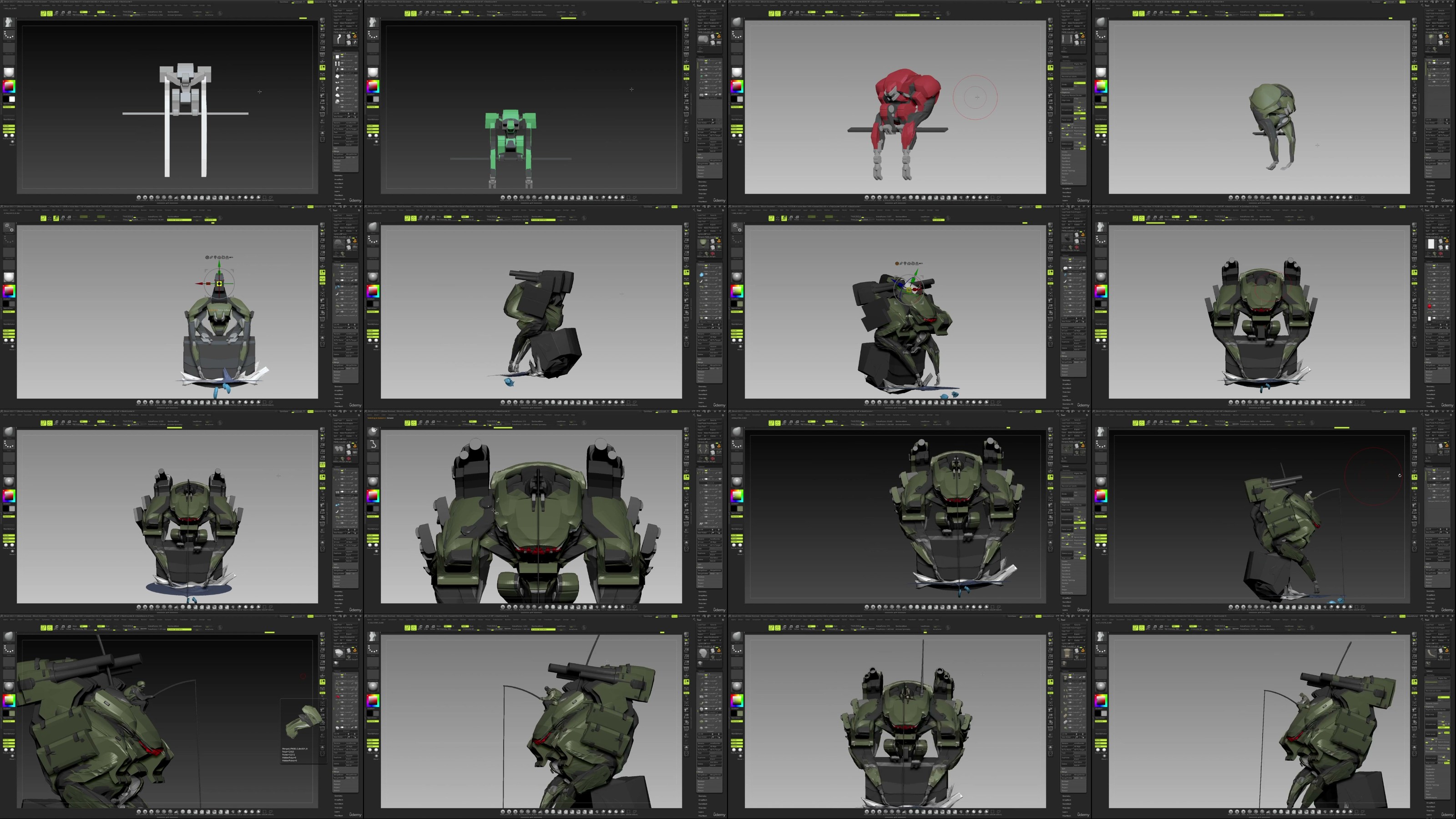
Task: Expand DynaMesh section in red mech screenshot
Action: click(x=1066, y=161)
